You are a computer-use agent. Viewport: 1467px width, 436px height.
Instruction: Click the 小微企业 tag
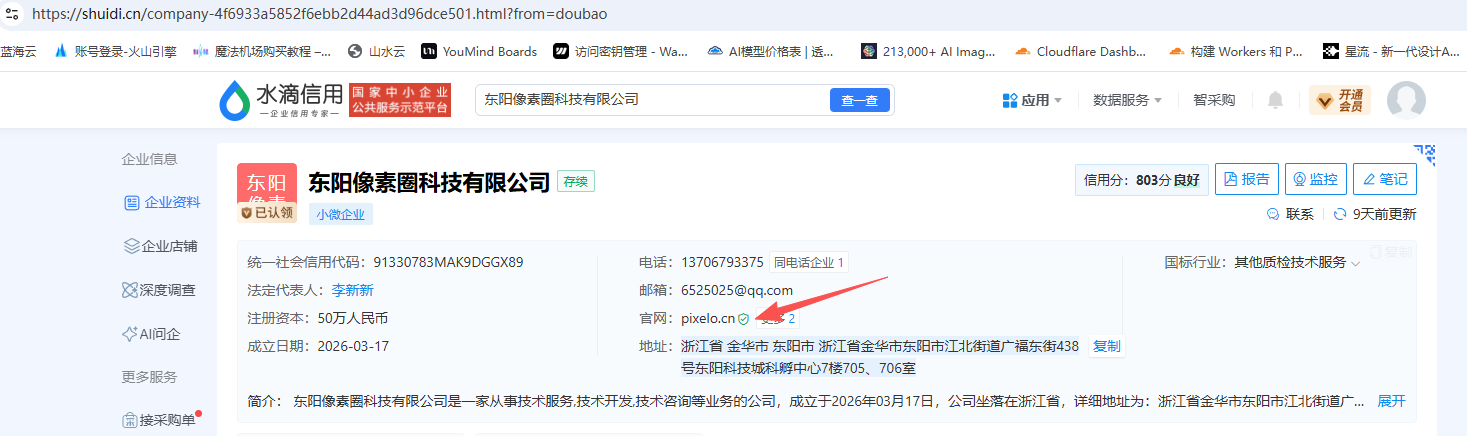[x=341, y=214]
